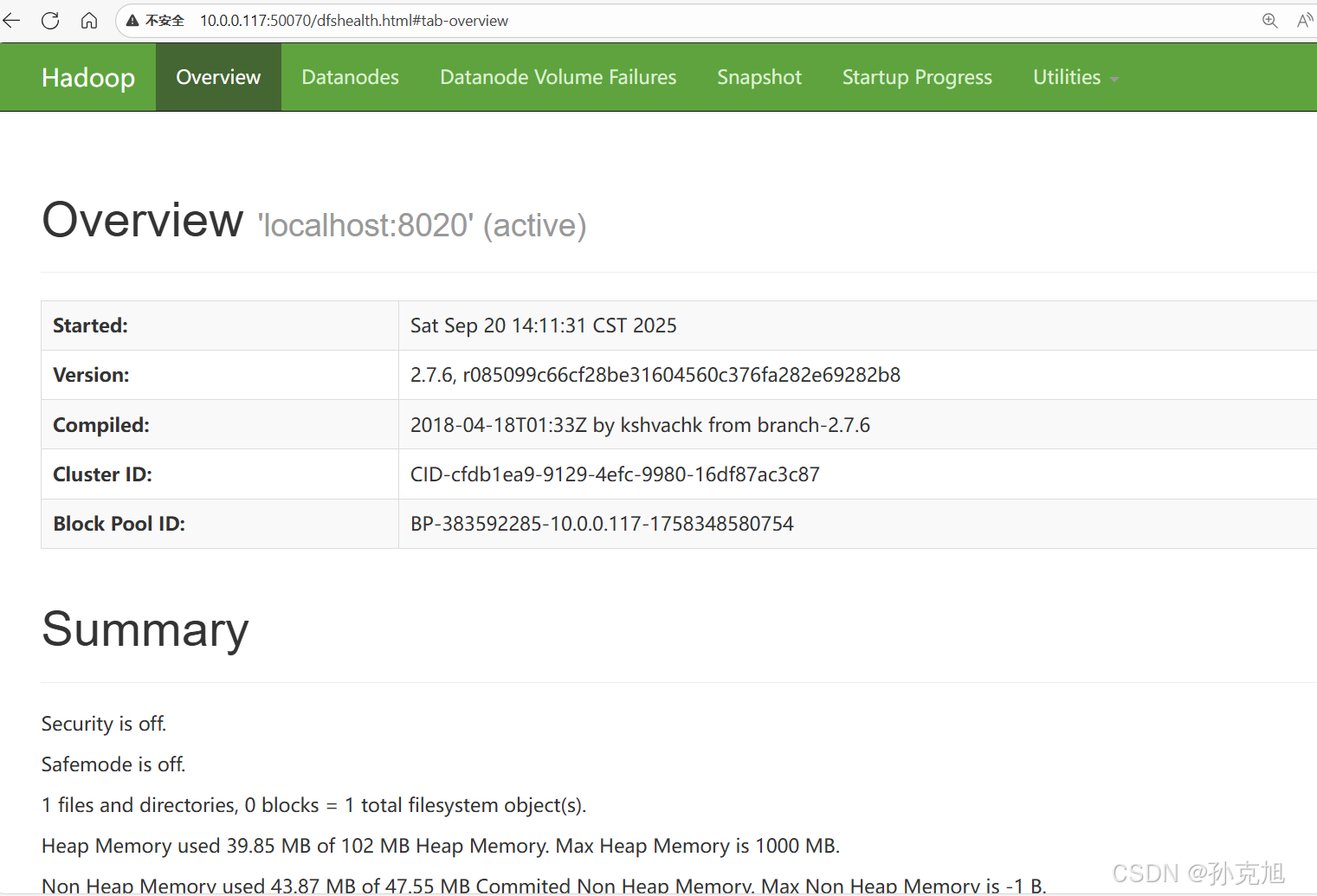
Task: Expand the Utilities dropdown menu
Action: click(1067, 77)
